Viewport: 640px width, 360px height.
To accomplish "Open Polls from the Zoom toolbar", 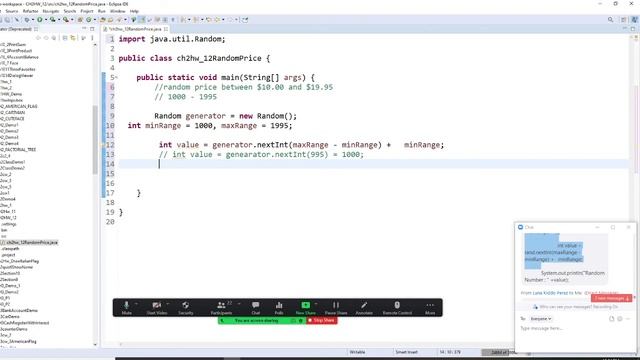I will coord(279,308).
